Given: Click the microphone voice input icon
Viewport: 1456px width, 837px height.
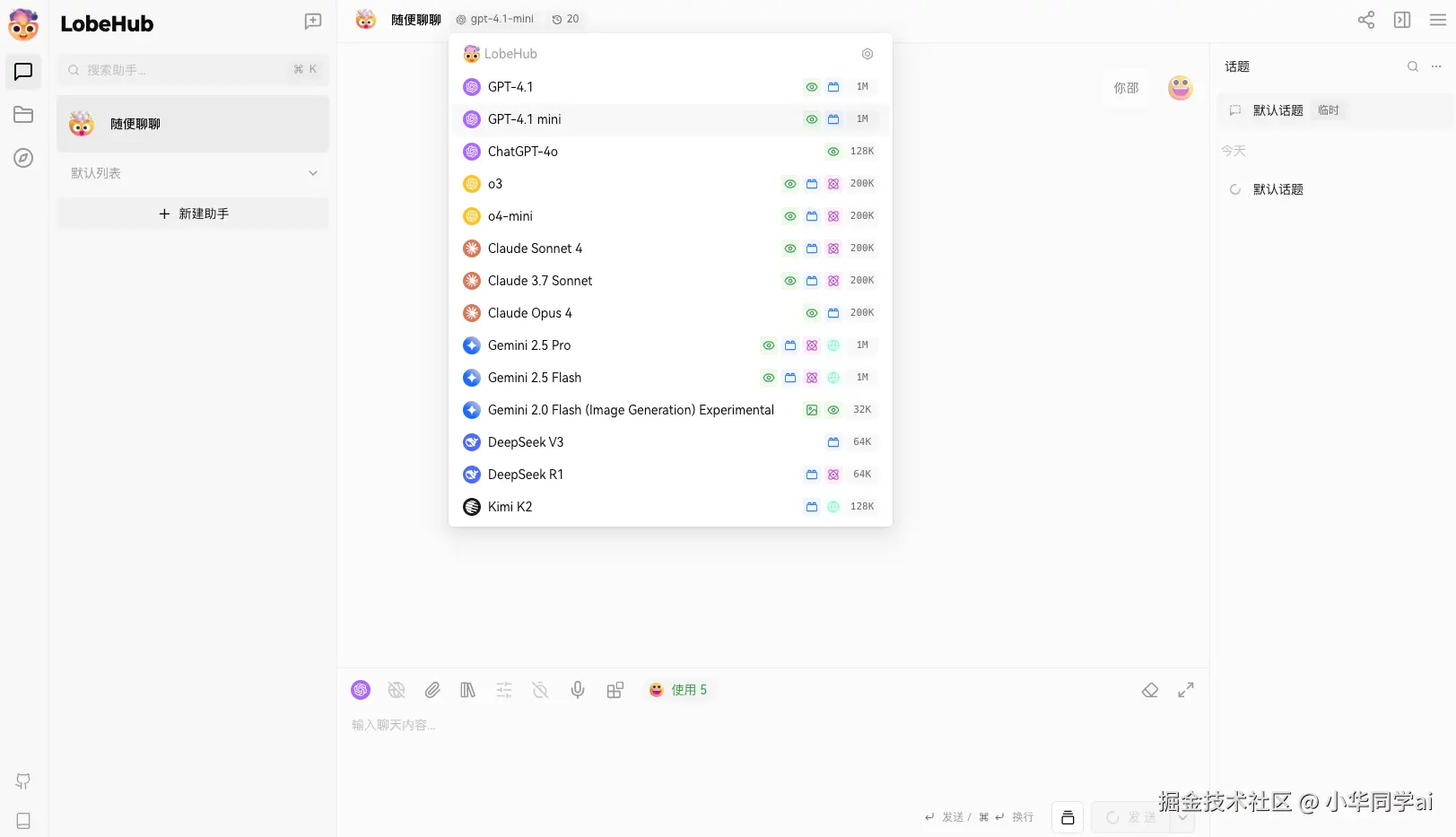Looking at the screenshot, I should coord(578,690).
